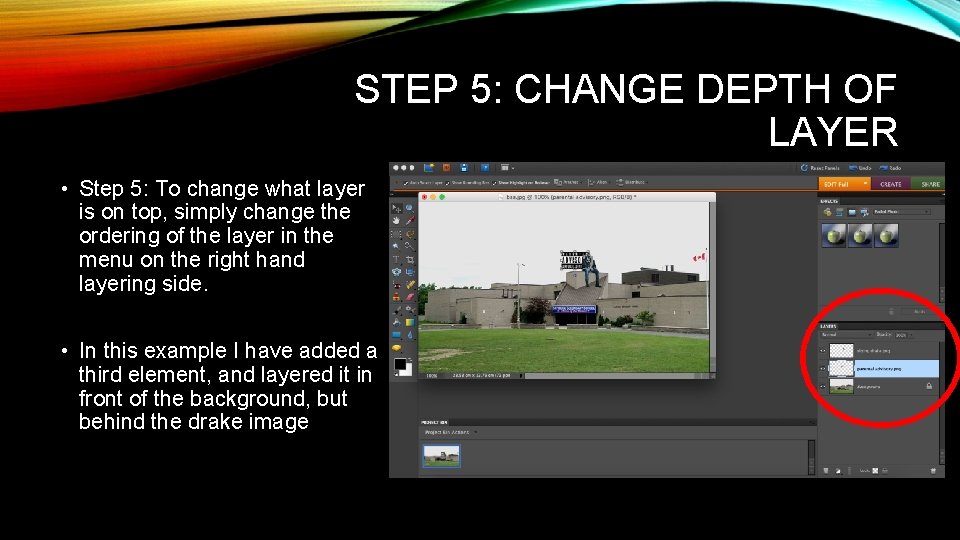Click the Undo button
Screen dimensions: 960x540
pyautogui.click(x=860, y=168)
